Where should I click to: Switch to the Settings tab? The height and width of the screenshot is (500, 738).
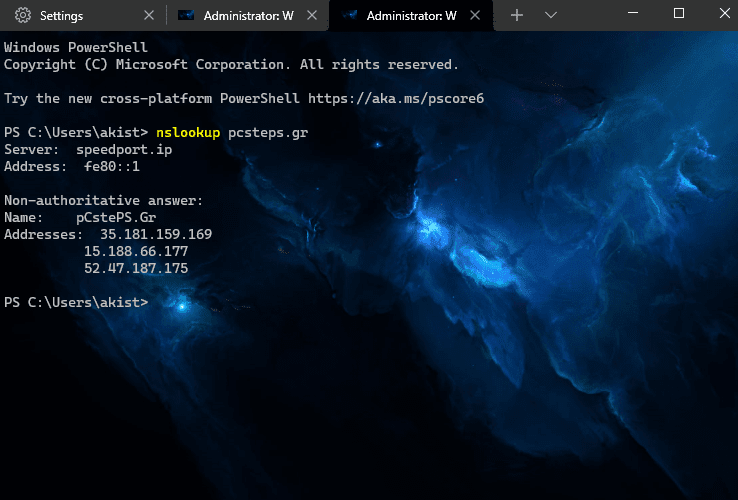[82, 16]
